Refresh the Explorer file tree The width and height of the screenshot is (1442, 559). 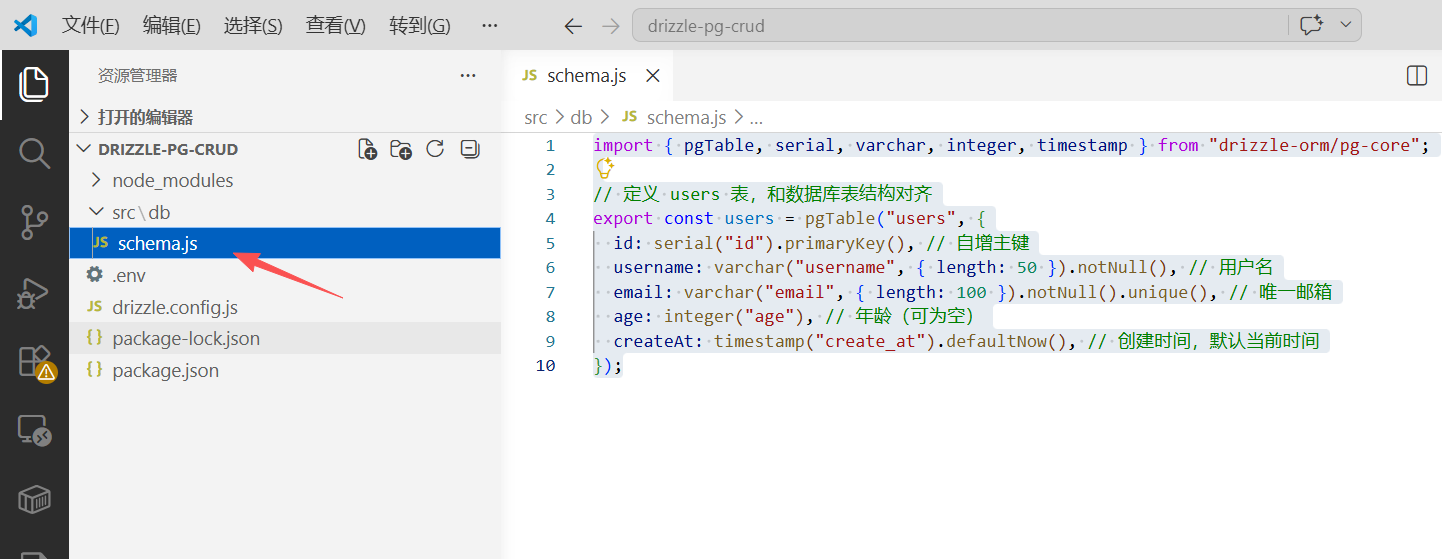point(434,149)
